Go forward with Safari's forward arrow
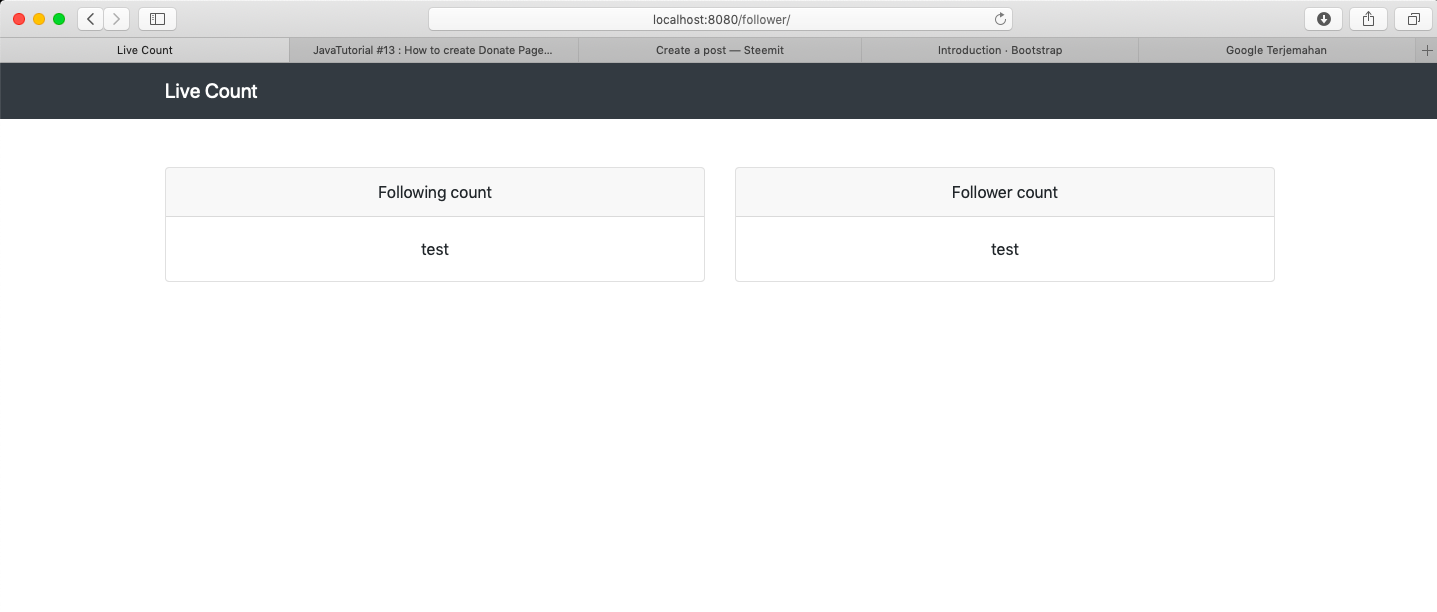The width and height of the screenshot is (1437, 612). [117, 19]
